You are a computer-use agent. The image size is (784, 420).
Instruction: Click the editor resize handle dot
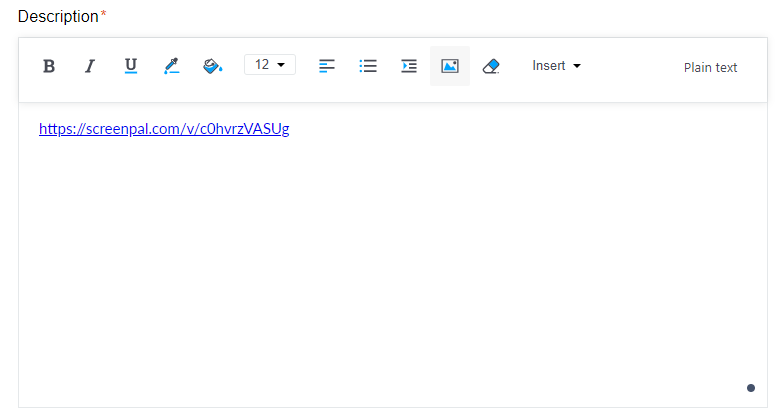(x=750, y=388)
